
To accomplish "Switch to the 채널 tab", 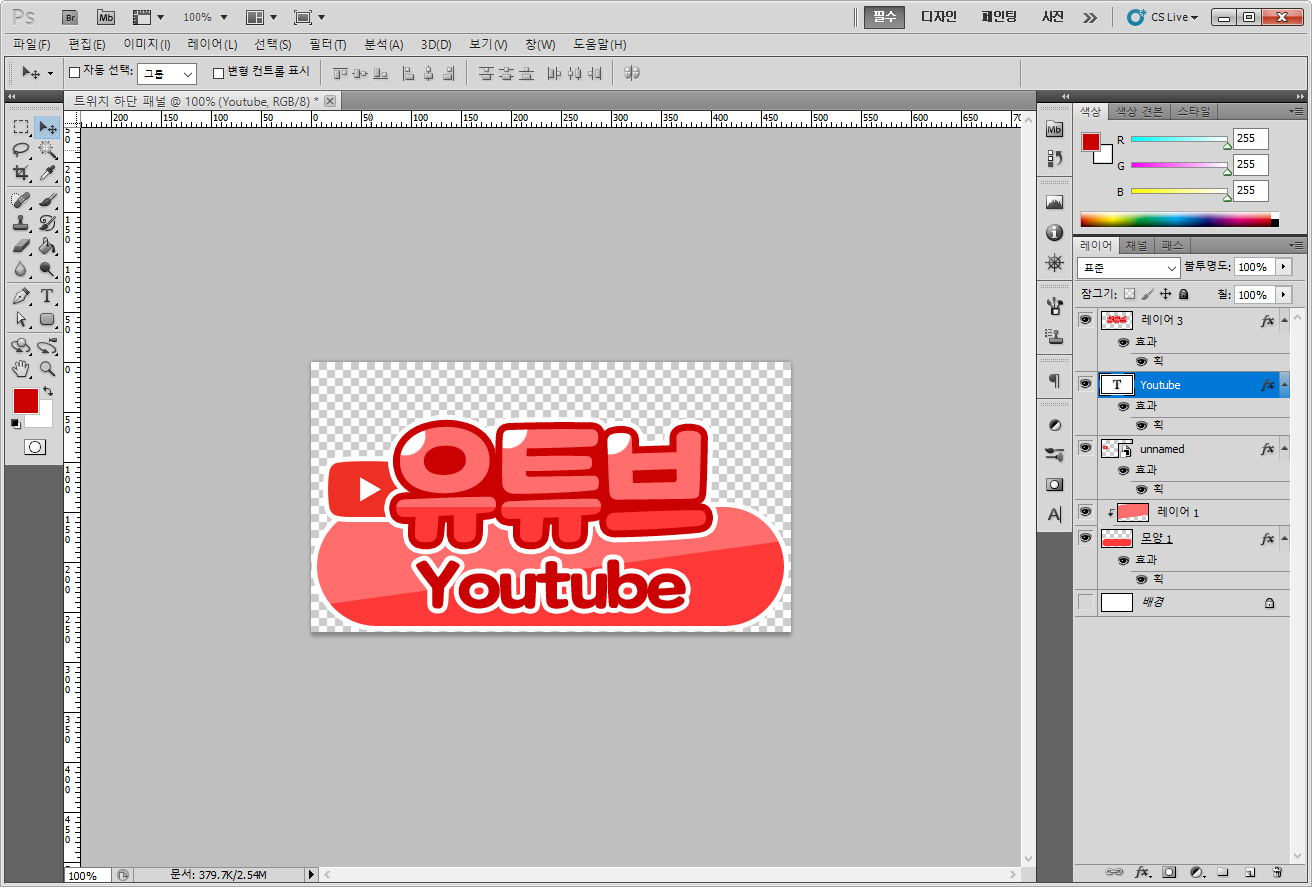I will point(1136,246).
